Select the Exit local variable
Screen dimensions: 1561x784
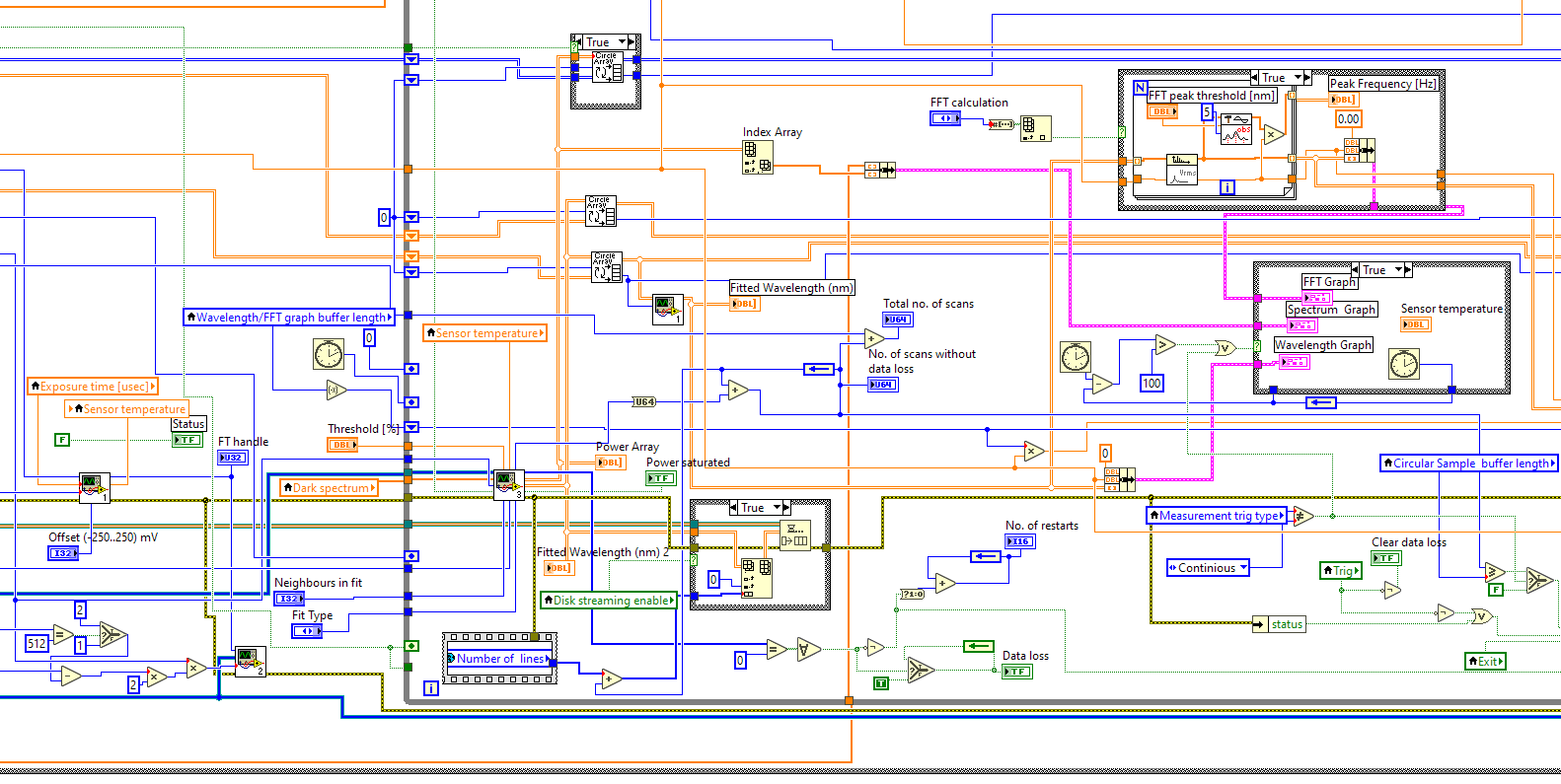pyautogui.click(x=1485, y=662)
